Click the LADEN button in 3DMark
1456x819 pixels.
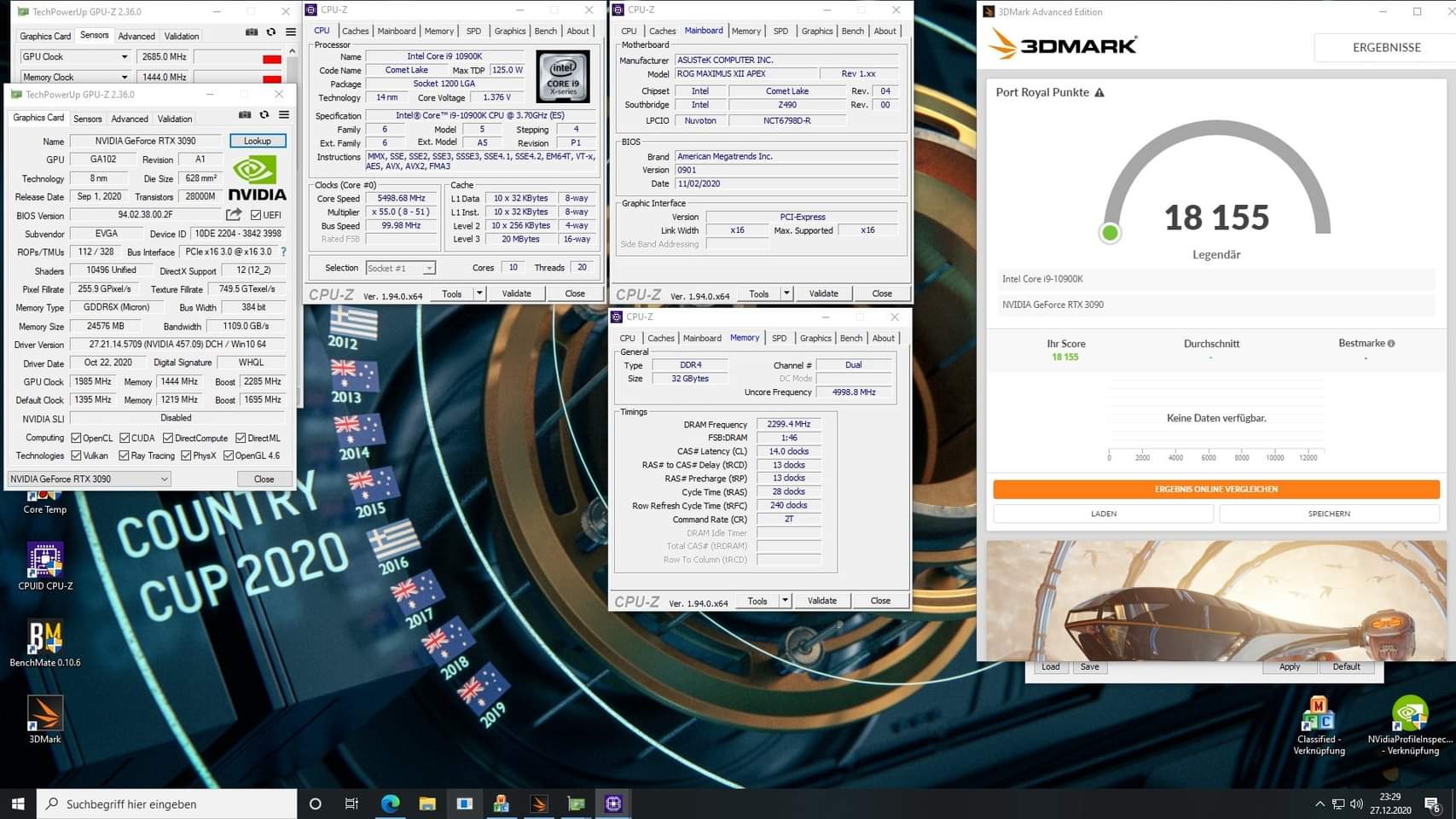tap(1104, 514)
